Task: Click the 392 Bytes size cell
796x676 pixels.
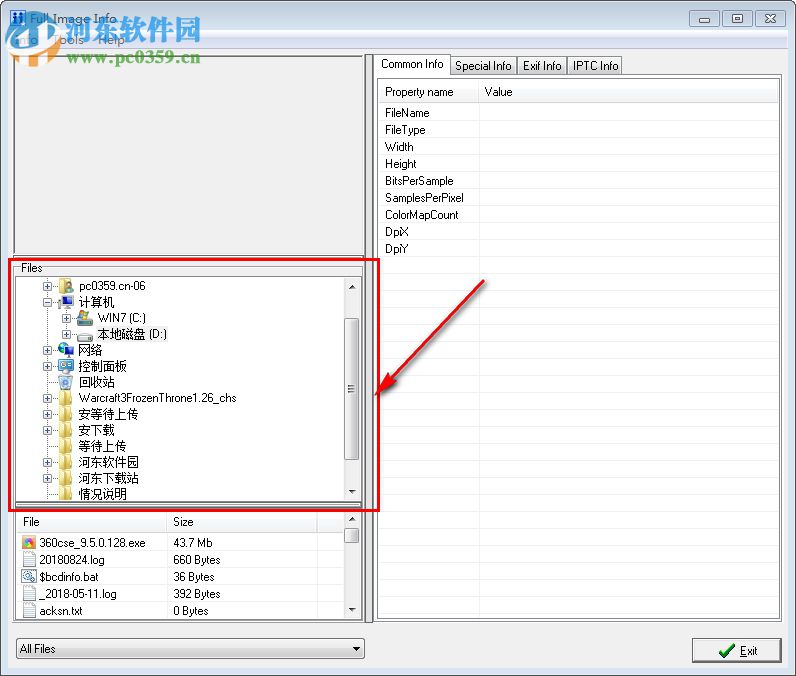Action: 196,594
